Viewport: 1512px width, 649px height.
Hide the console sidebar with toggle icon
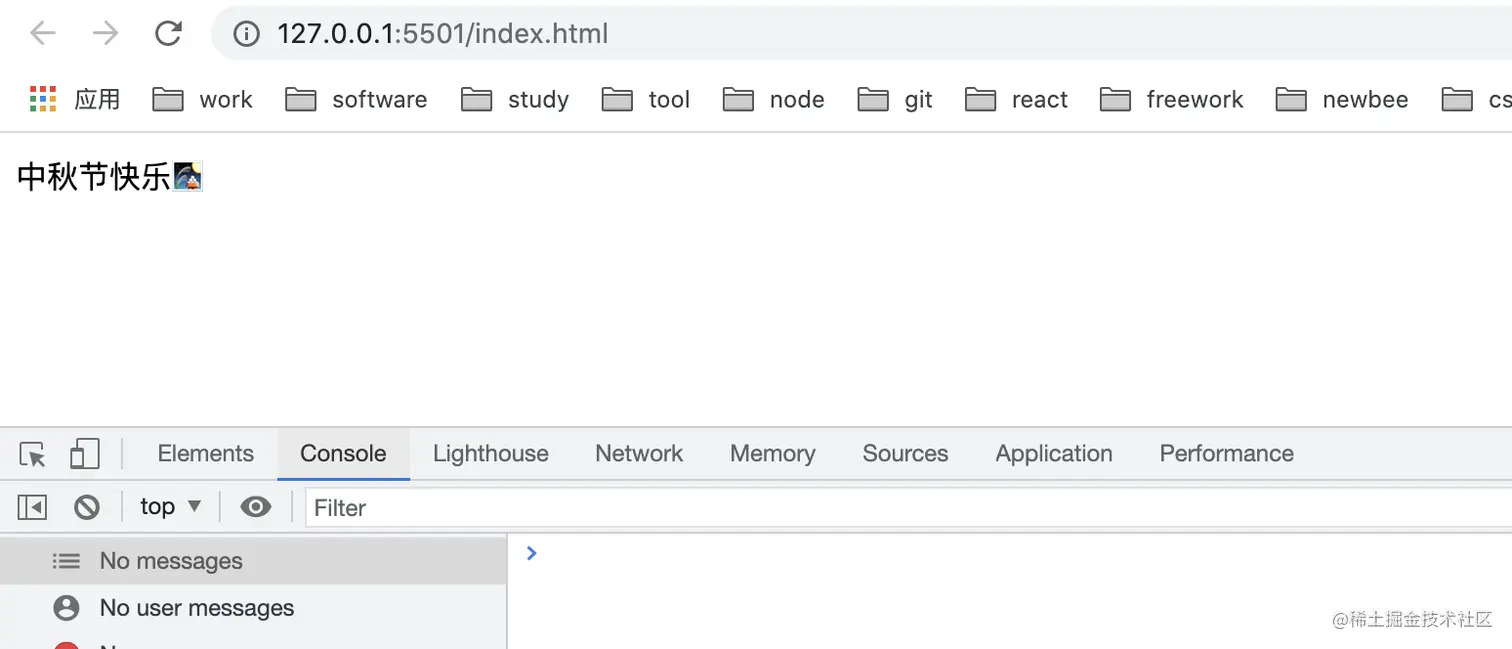pos(32,508)
